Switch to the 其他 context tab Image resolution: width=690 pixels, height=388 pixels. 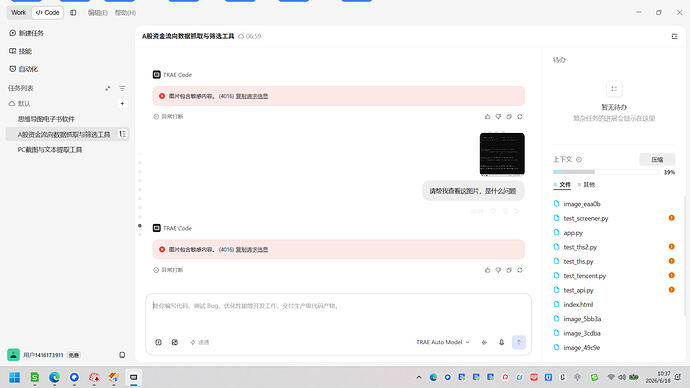[x=586, y=185]
